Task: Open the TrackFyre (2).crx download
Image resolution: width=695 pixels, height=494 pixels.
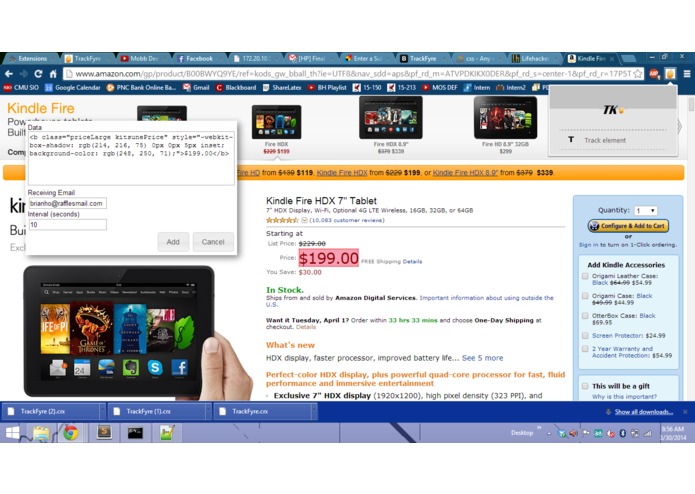Action: point(51,412)
